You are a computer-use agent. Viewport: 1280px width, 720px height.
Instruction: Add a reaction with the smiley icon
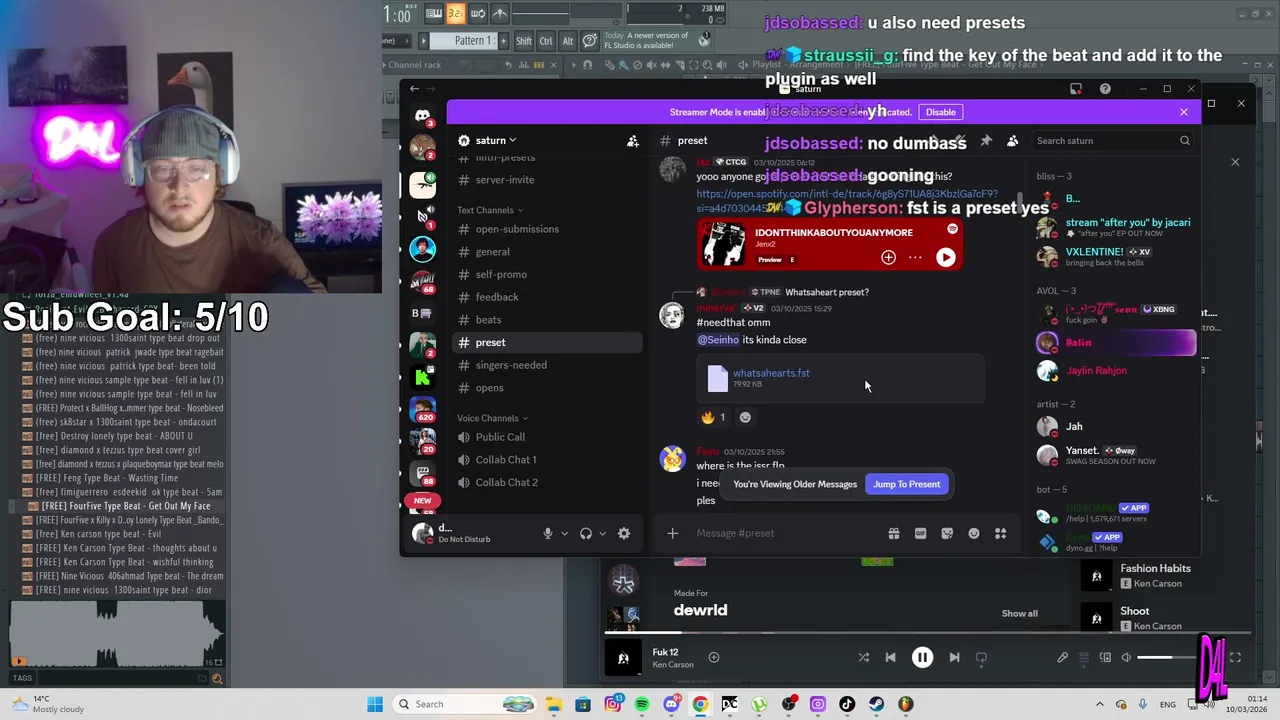745,417
